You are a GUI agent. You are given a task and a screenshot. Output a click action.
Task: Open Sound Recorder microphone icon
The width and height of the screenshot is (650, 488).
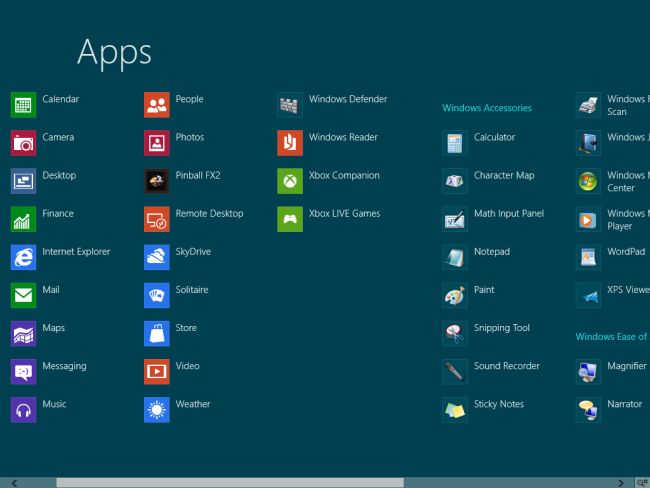(x=455, y=372)
